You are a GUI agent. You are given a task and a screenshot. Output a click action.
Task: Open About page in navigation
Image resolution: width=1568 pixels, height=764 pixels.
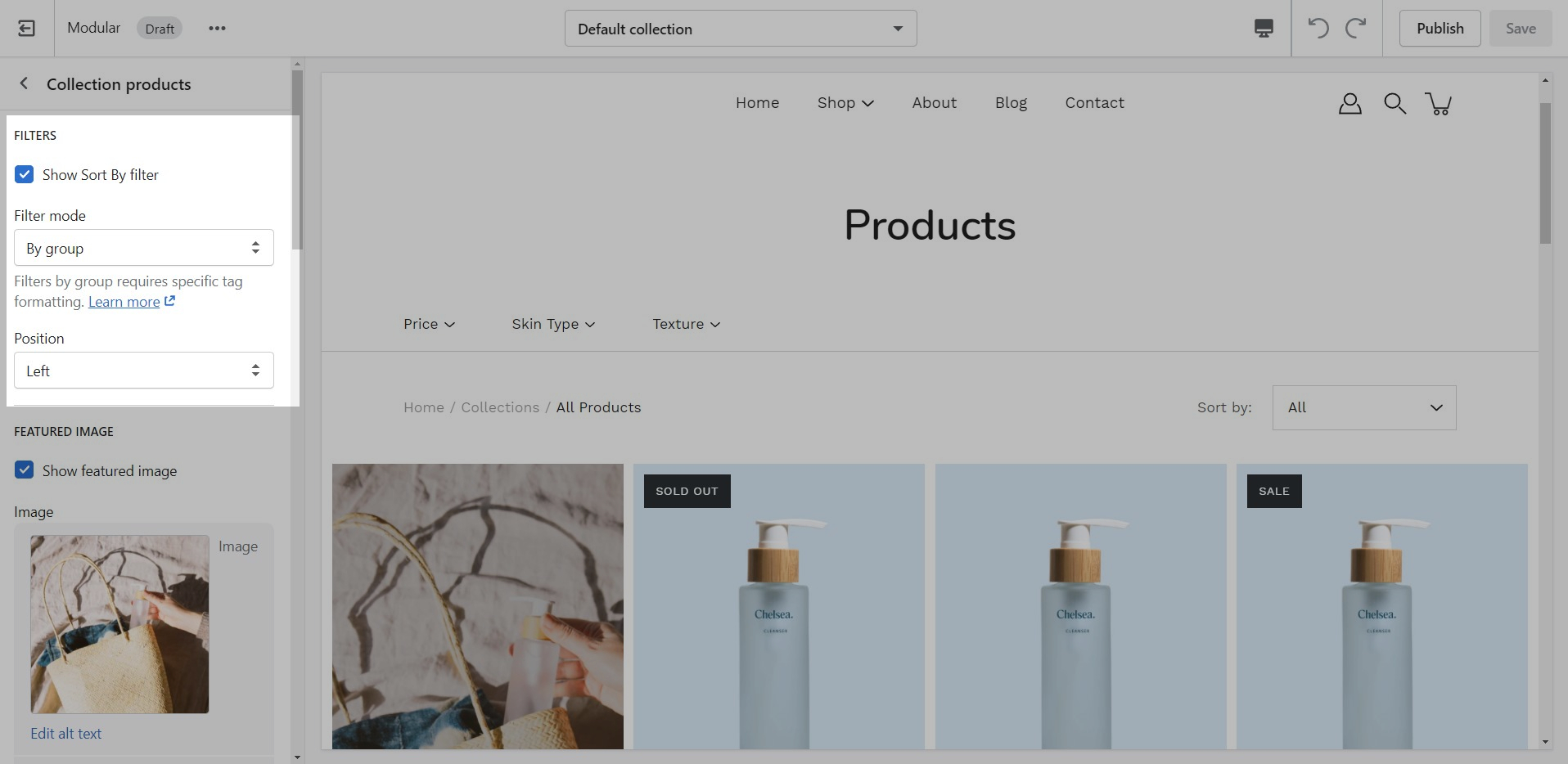934,102
